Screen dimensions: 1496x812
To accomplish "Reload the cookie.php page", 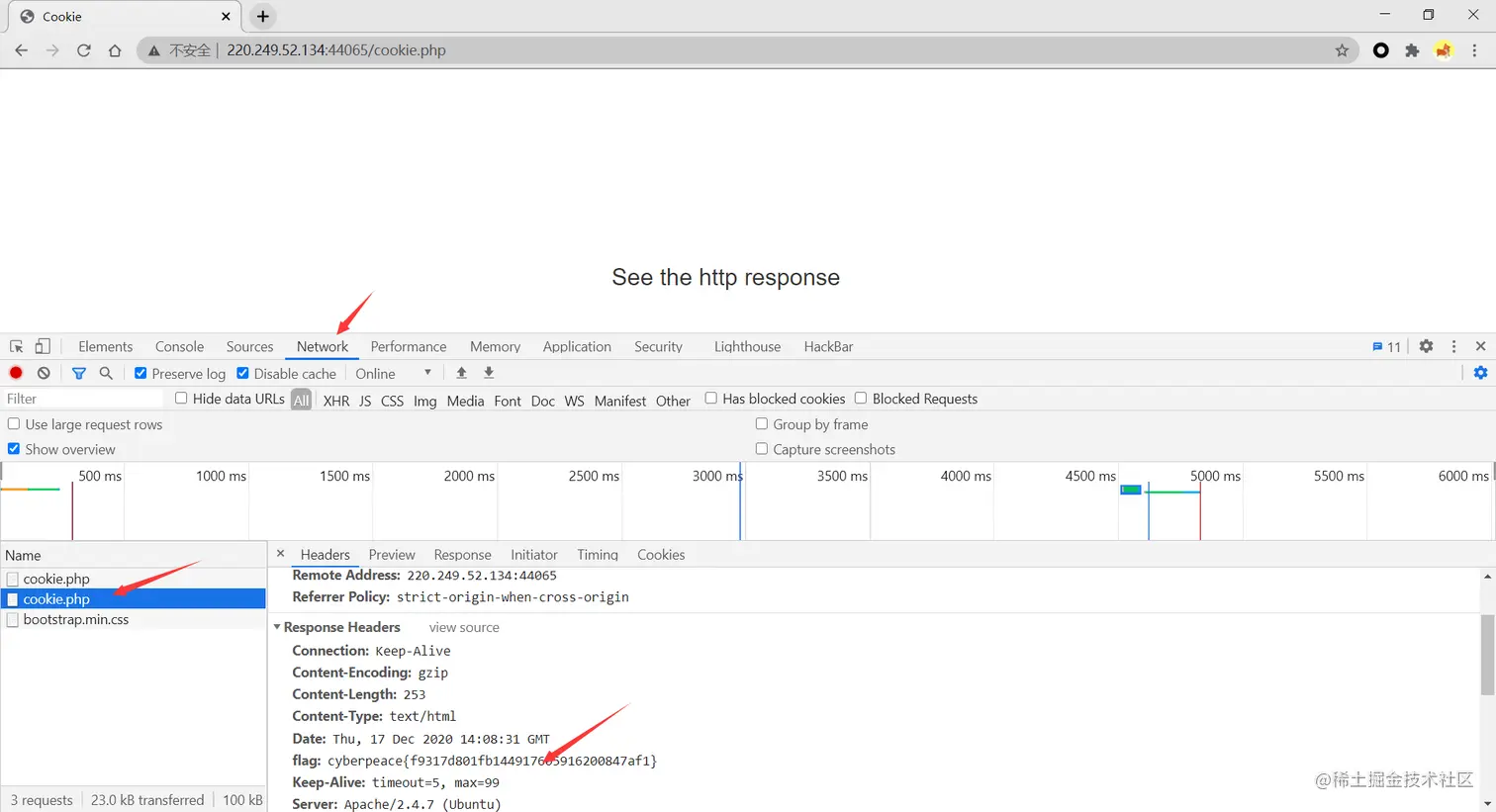I will (84, 50).
